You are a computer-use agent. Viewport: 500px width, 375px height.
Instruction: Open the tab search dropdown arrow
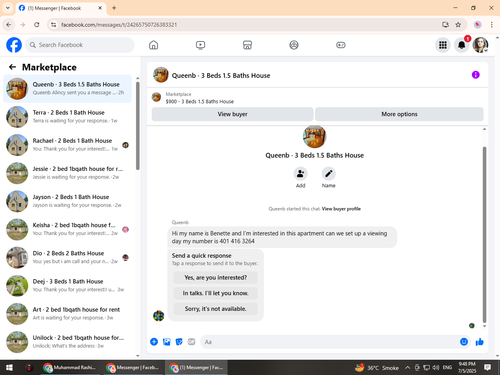pos(8,8)
